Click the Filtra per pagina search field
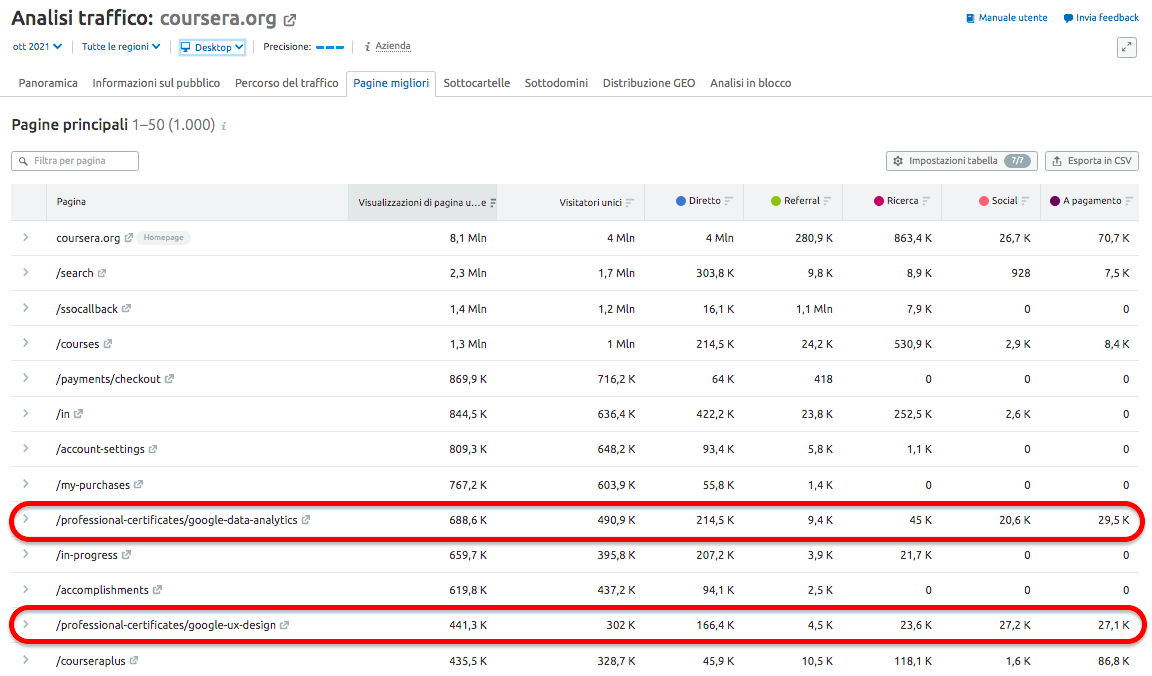The image size is (1152, 676). click(x=75, y=161)
